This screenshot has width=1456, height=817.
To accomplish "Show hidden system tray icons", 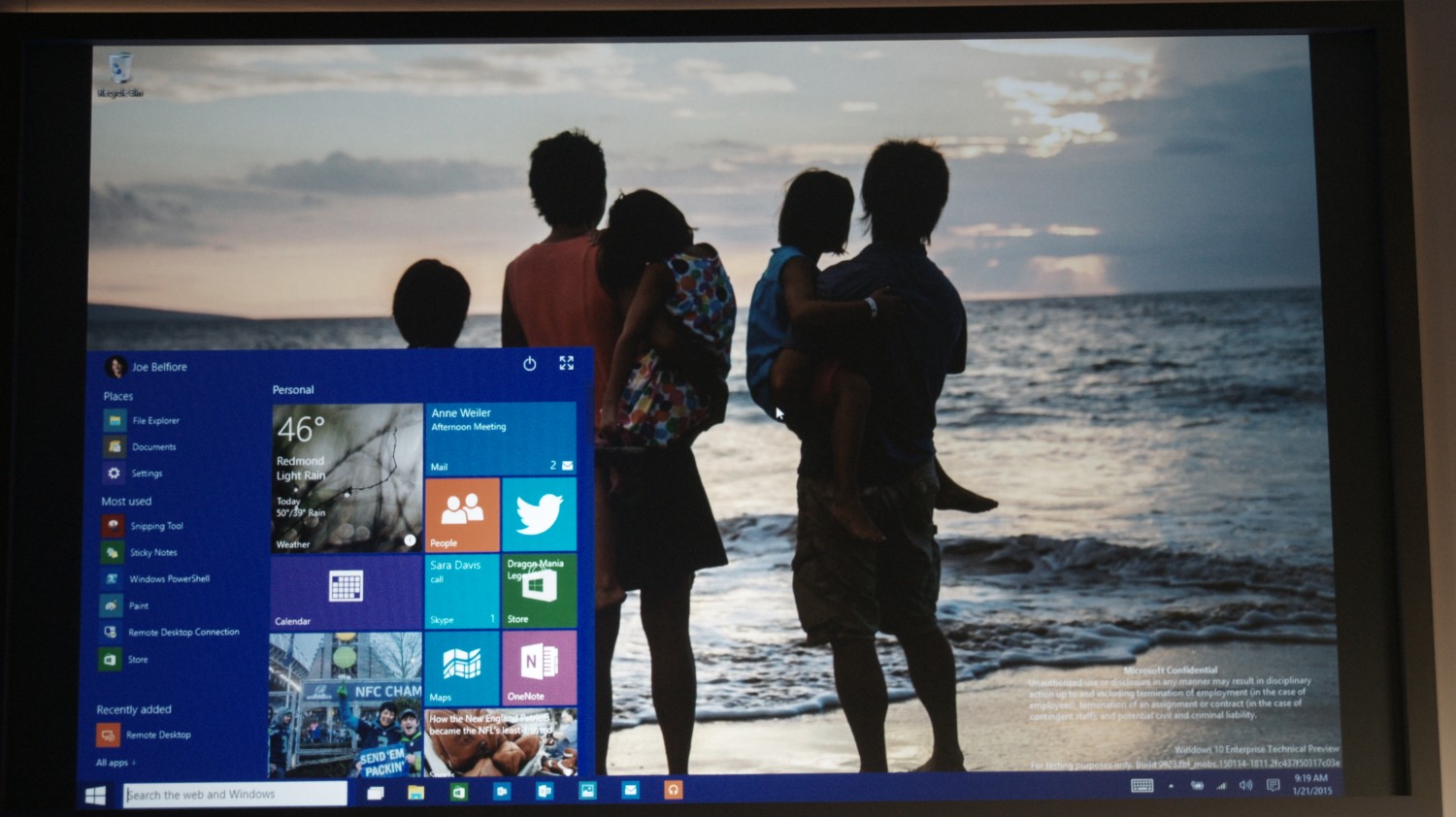I will click(1171, 786).
